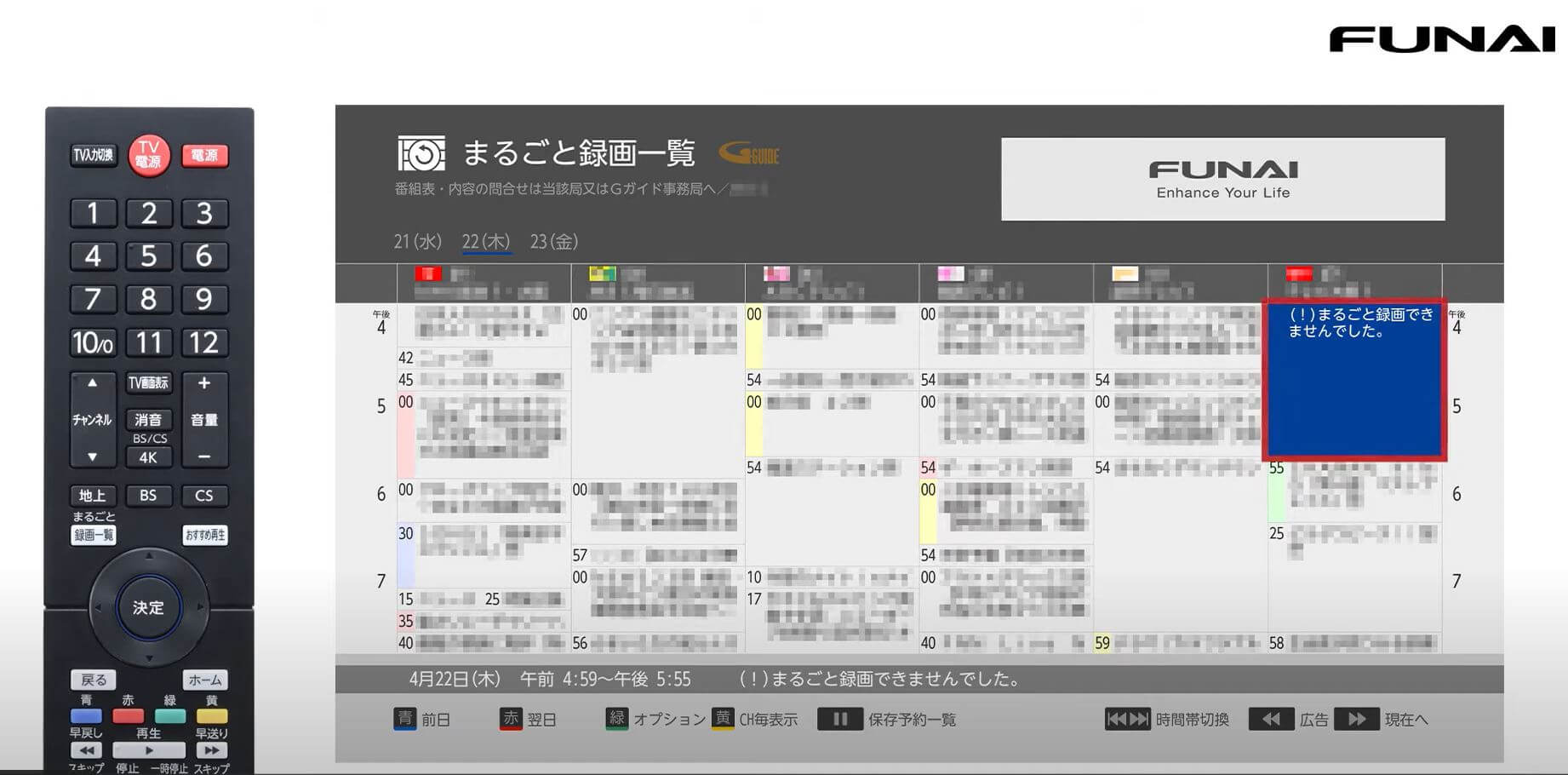Viewport: 1568px width, 775px height.
Task: Tap number 5 on the remote keypad
Action: point(149,255)
